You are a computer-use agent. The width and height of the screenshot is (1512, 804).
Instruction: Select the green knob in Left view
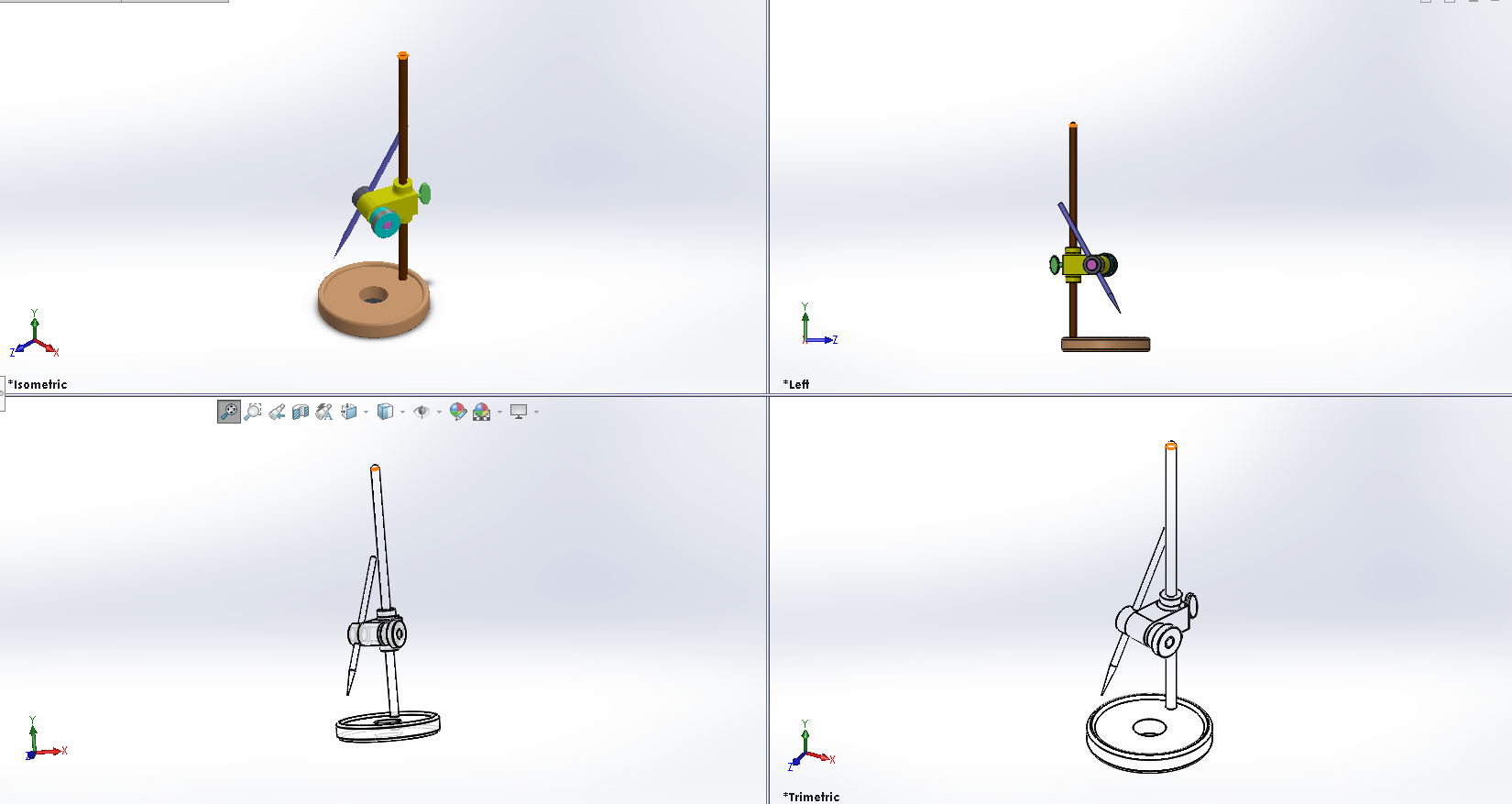click(x=1056, y=265)
